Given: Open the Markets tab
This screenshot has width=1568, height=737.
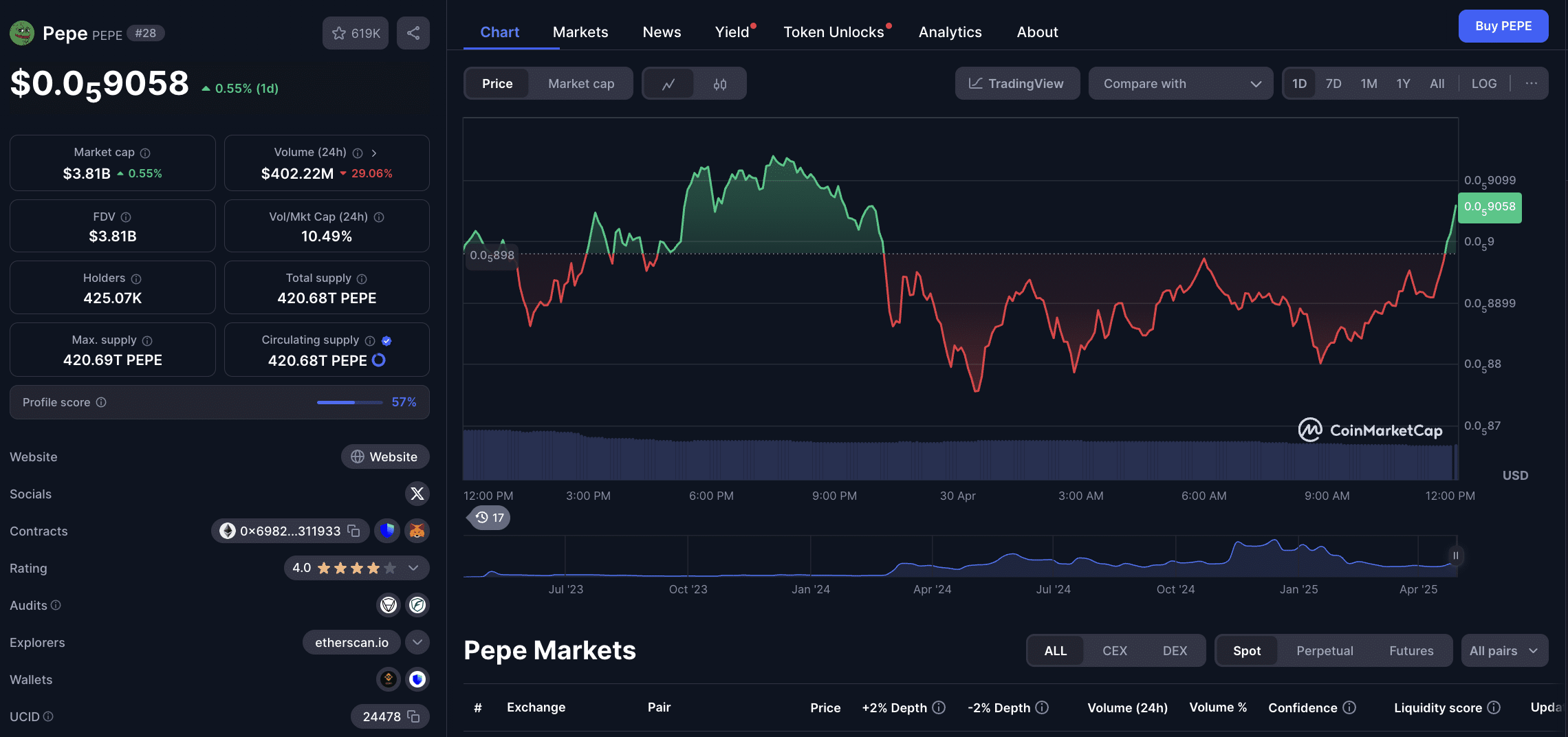Looking at the screenshot, I should point(580,32).
